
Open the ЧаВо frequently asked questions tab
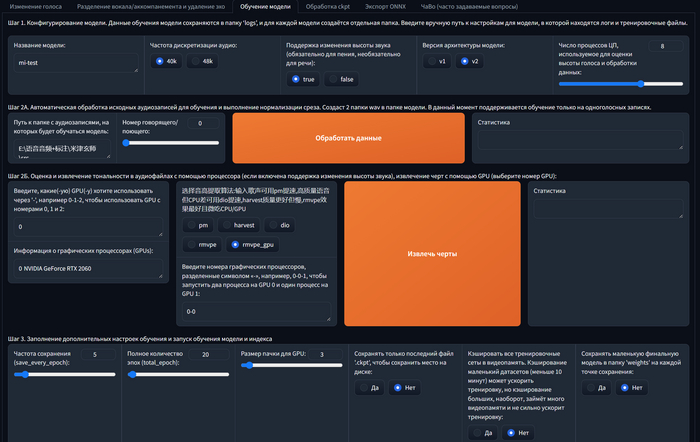point(469,7)
